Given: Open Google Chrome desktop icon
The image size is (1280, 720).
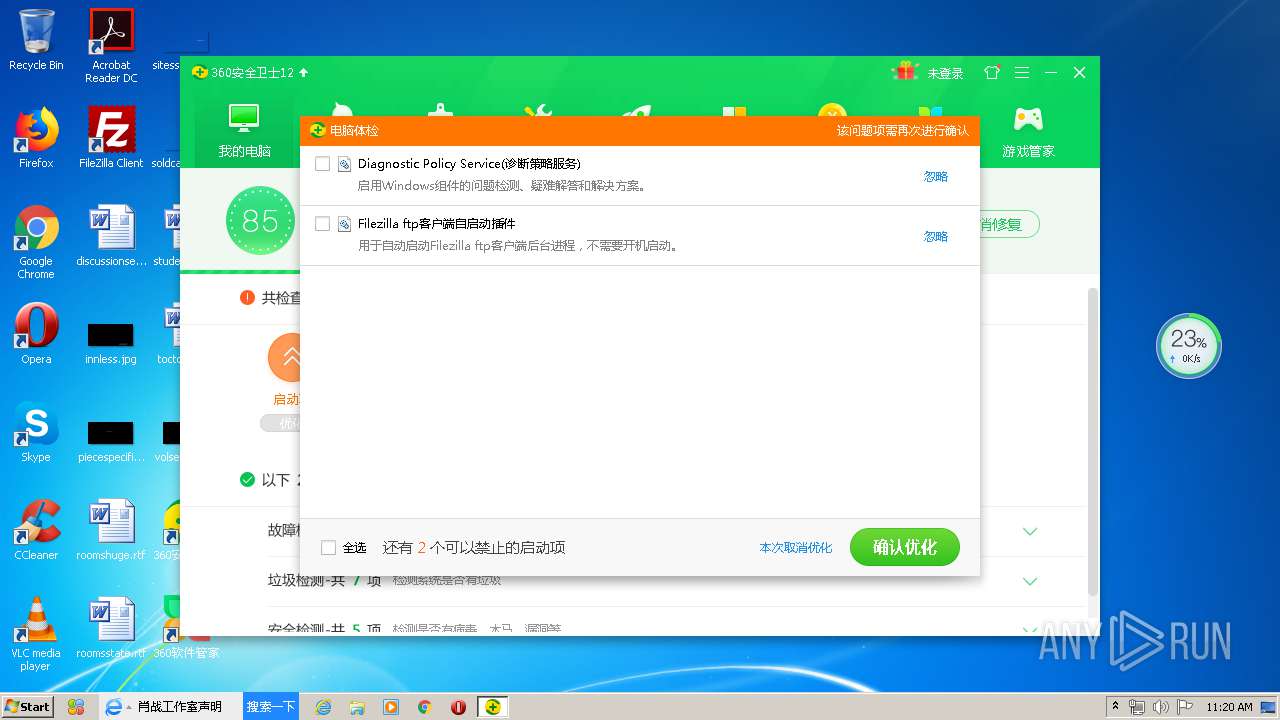Looking at the screenshot, I should coord(36,242).
